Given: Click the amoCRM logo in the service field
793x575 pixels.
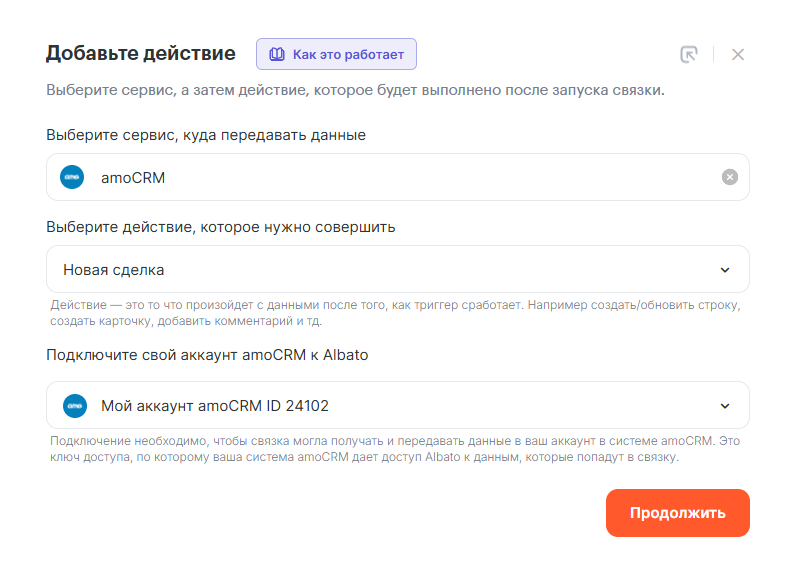Looking at the screenshot, I should 73,177.
